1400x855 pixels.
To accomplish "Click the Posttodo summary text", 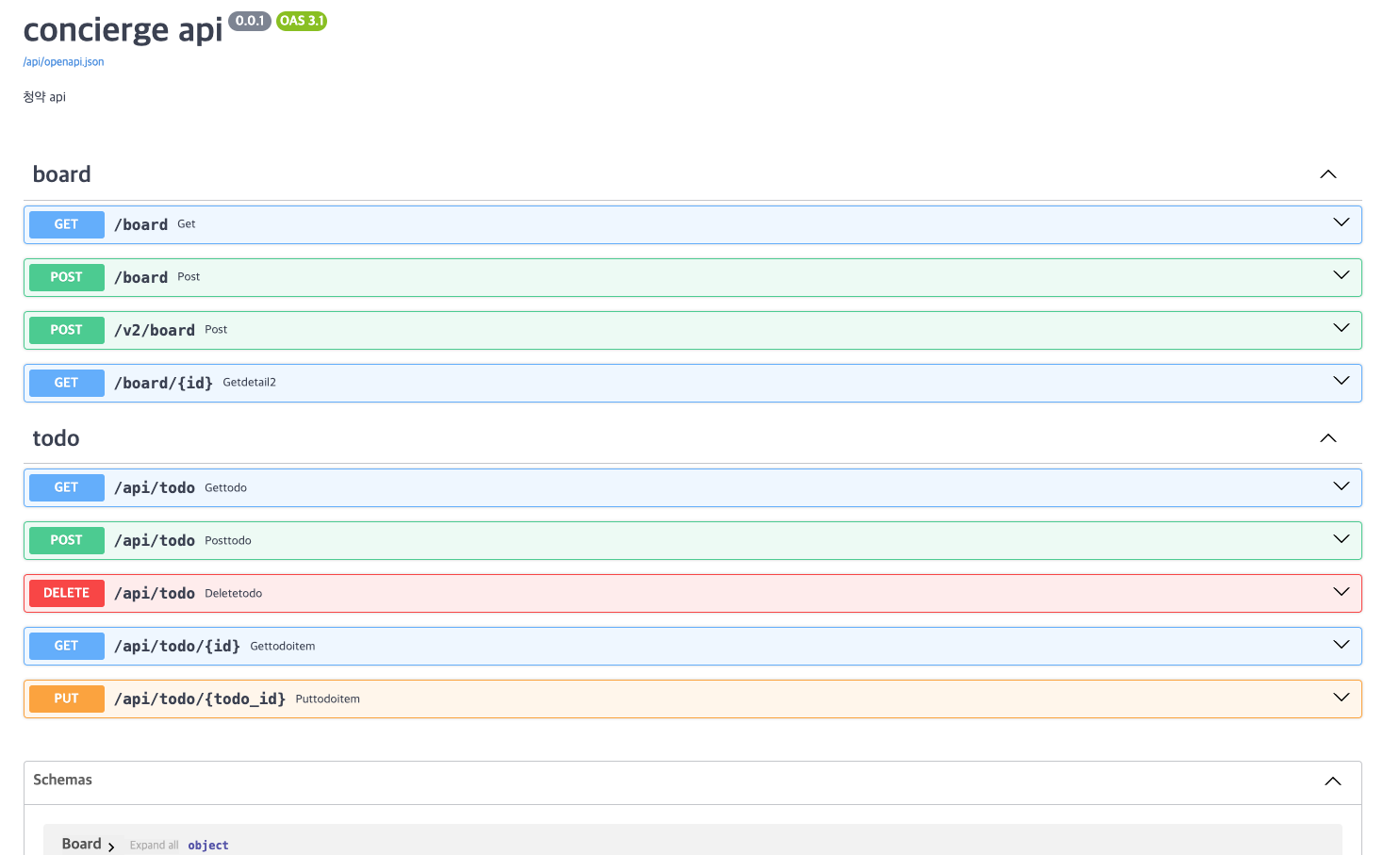I will pos(228,541).
